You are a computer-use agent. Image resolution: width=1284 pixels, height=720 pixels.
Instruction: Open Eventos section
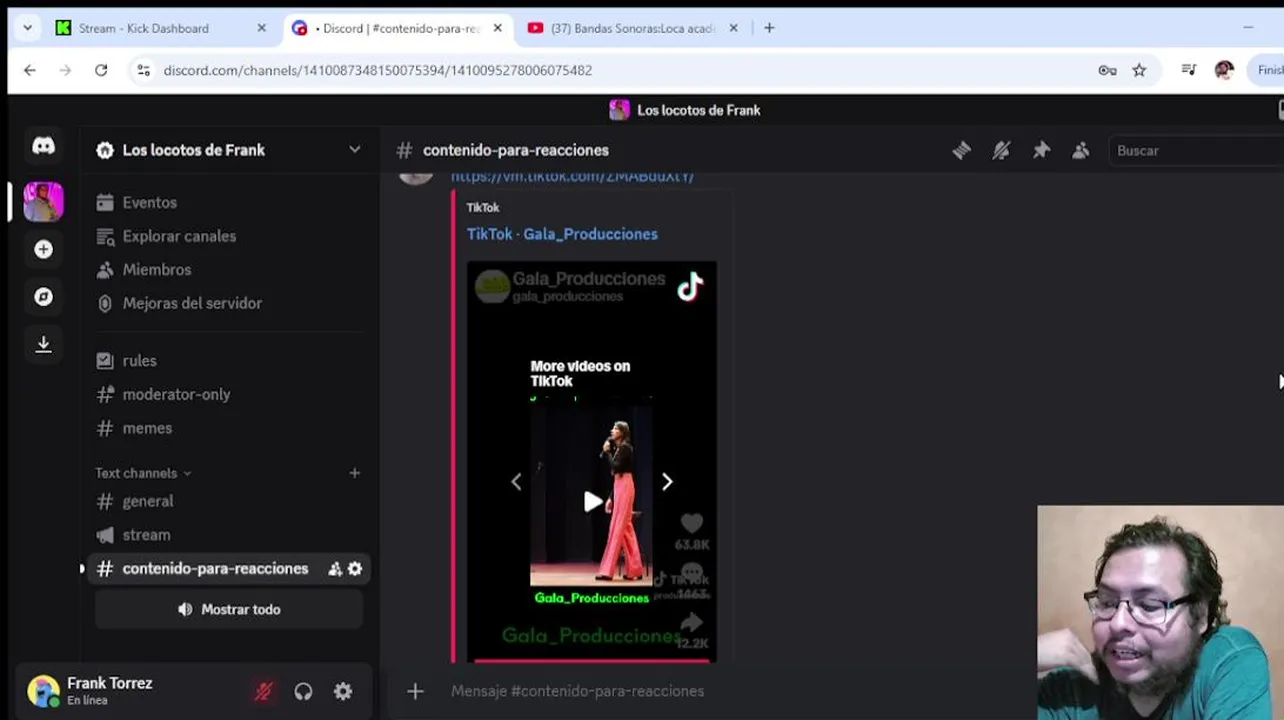(228, 202)
